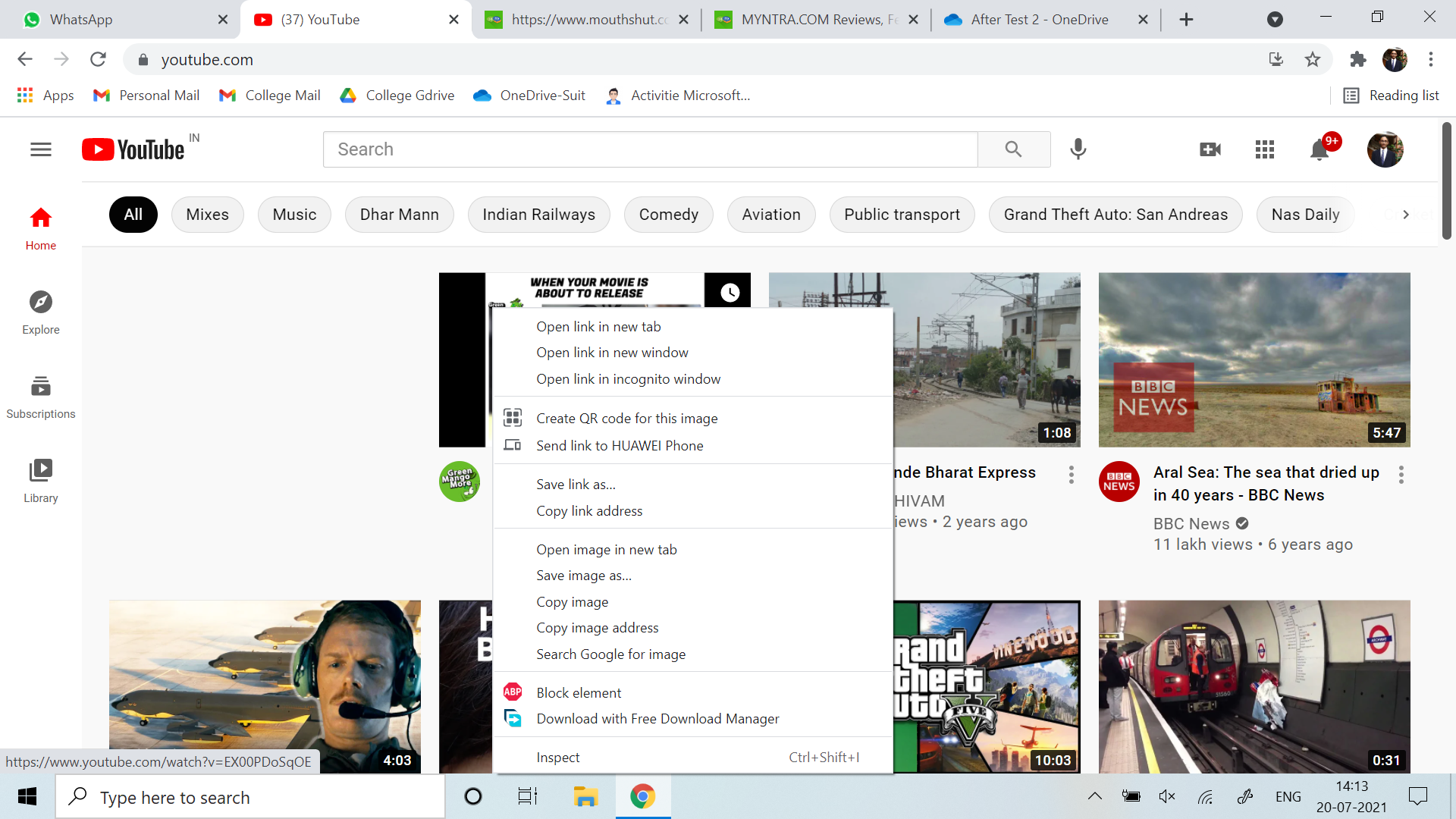The height and width of the screenshot is (819, 1456).
Task: Bookmark this page with star icon
Action: click(1313, 59)
